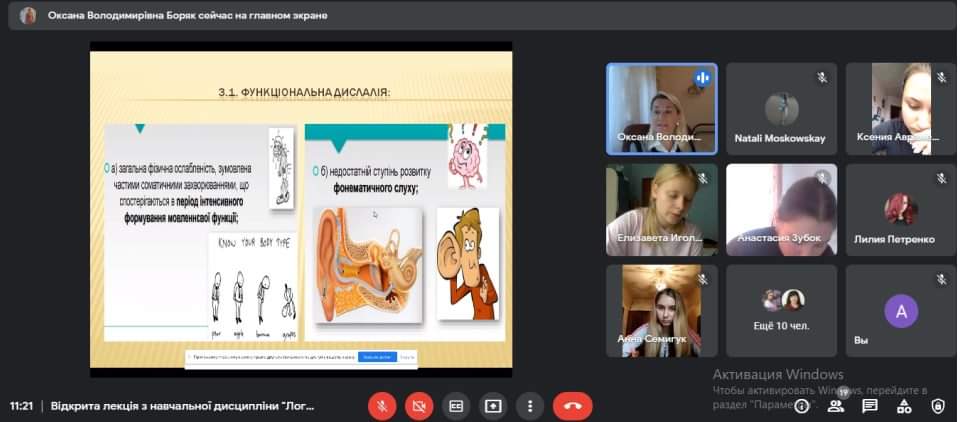The width and height of the screenshot is (960, 422).
Task: Expand the 'Ещё 10 чел.' participants tile
Action: pos(780,310)
